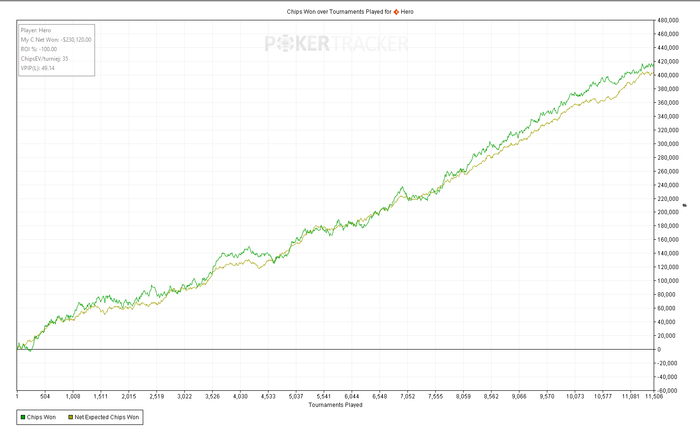Click the x-axis label '3,526'

pyautogui.click(x=212, y=396)
